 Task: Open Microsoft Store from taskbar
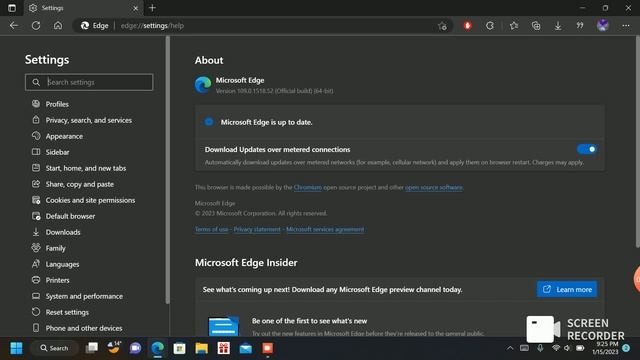180,348
